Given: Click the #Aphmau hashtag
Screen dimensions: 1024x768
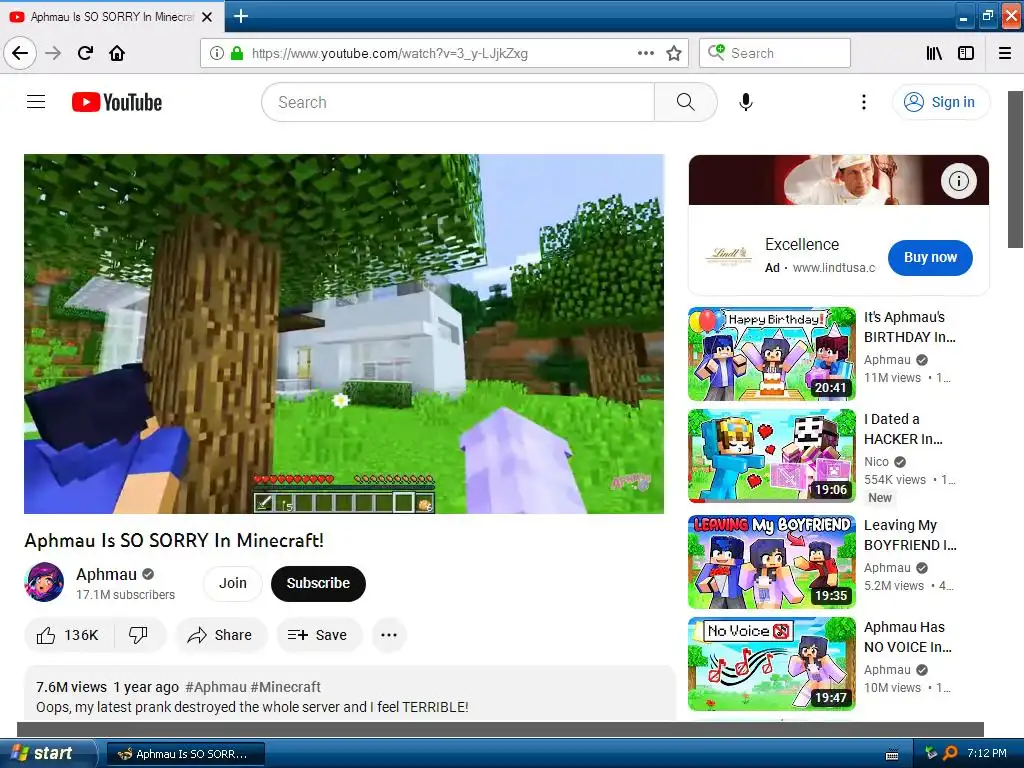Looking at the screenshot, I should [216, 687].
